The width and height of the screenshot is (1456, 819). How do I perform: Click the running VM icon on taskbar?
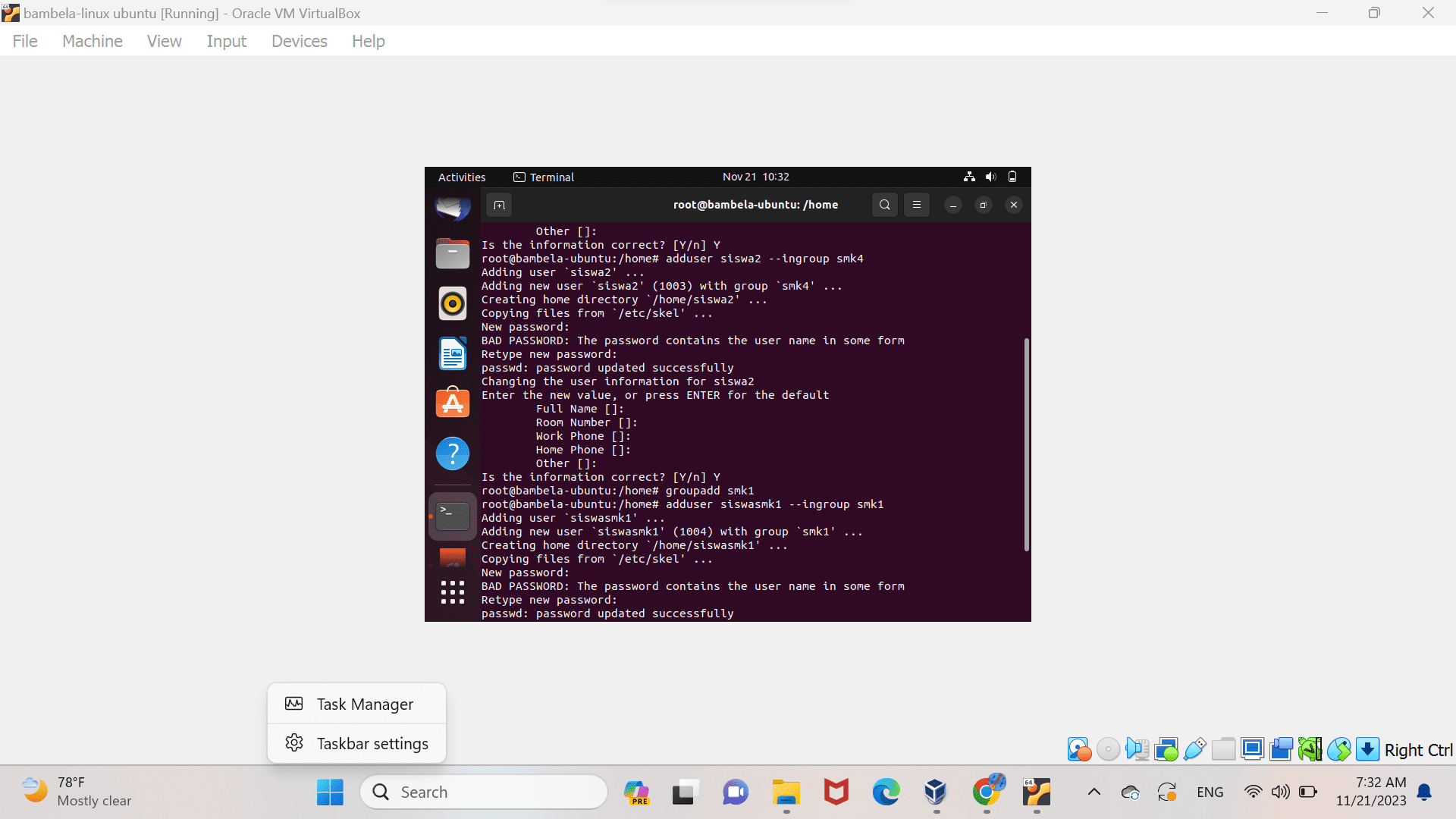[1037, 792]
